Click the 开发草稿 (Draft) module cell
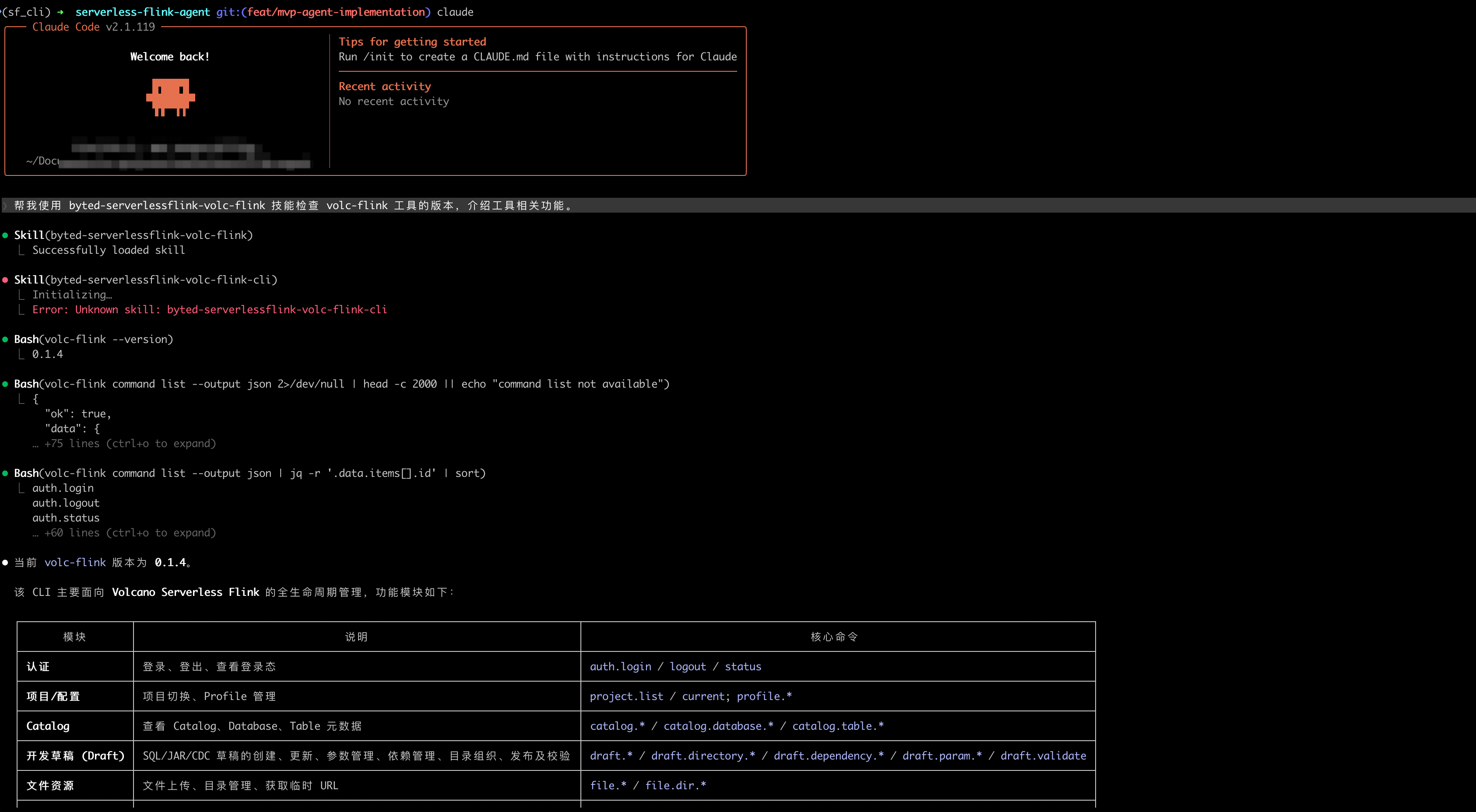Viewport: 1476px width, 812px height. (x=75, y=756)
